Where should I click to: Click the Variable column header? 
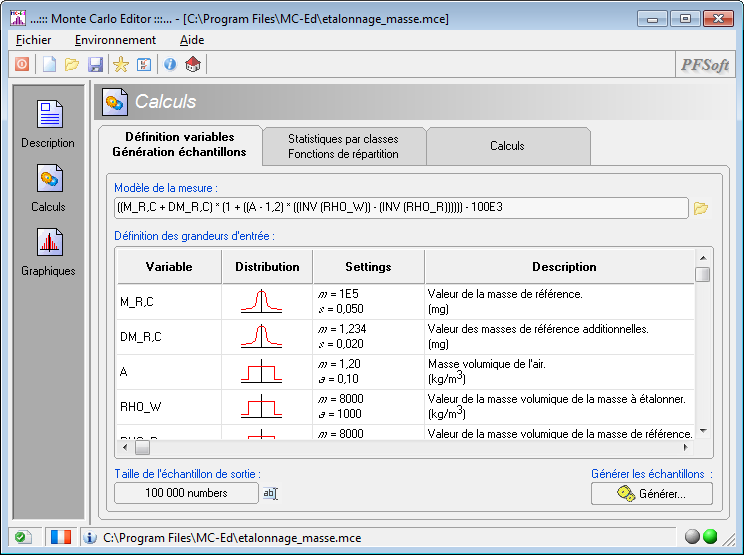[x=169, y=267]
